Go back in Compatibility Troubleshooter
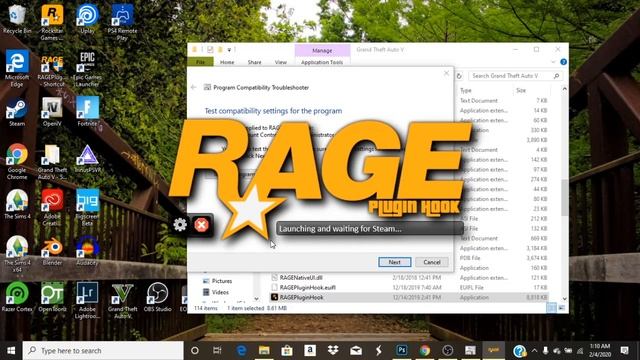This screenshot has width=640, height=360. [193, 87]
